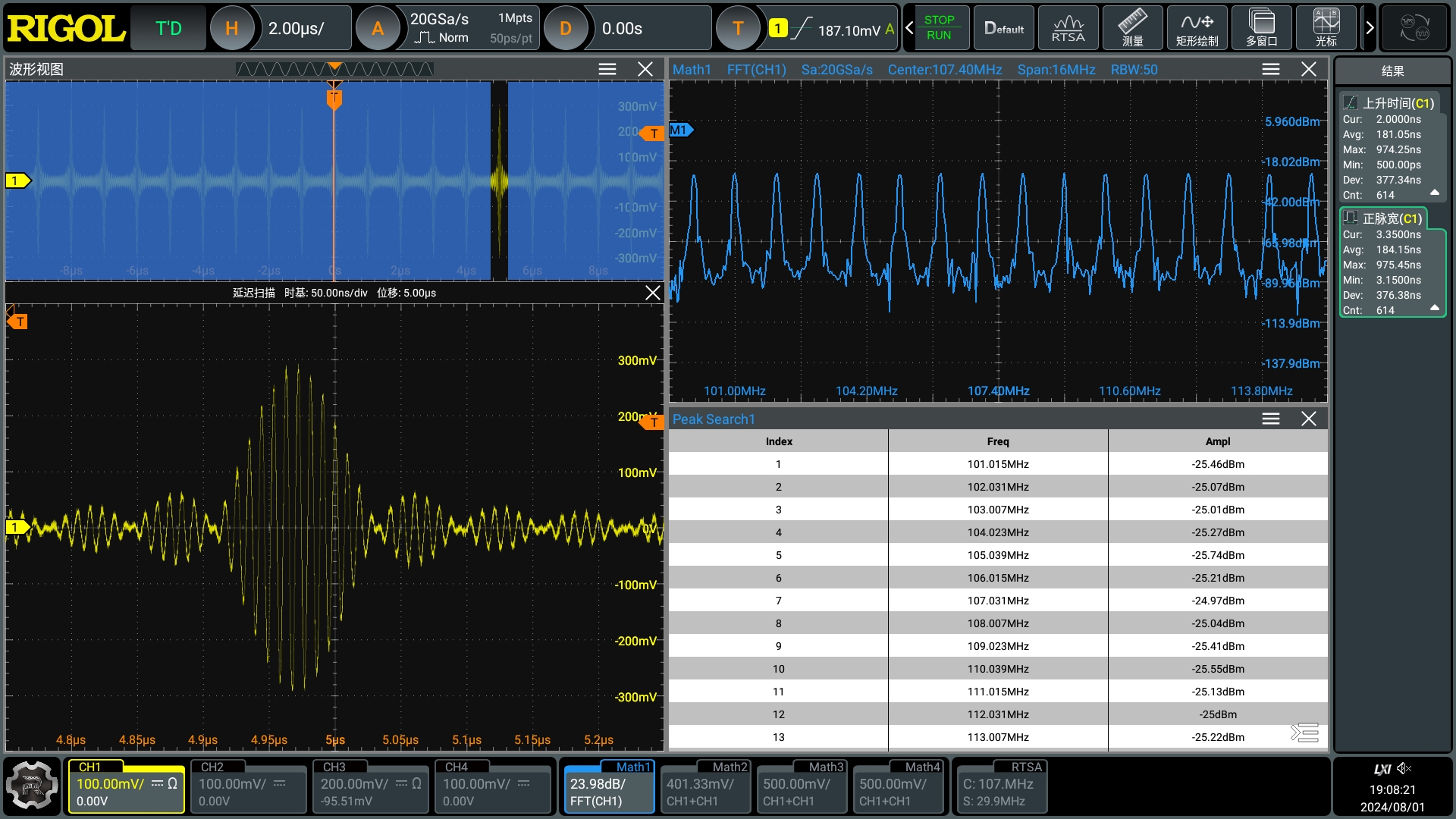Restore settings with the Default icon
This screenshot has height=819, width=1456.
point(1003,28)
